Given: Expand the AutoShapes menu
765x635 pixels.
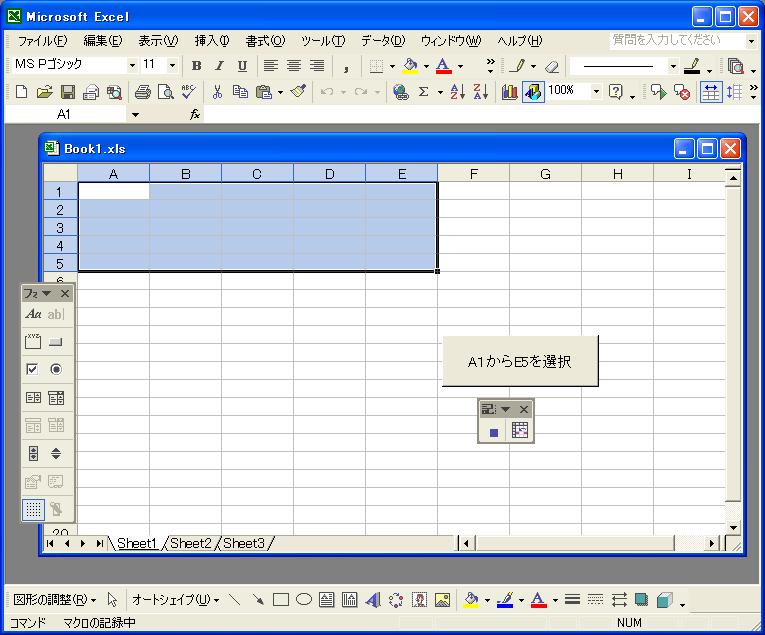Looking at the screenshot, I should coord(175,599).
